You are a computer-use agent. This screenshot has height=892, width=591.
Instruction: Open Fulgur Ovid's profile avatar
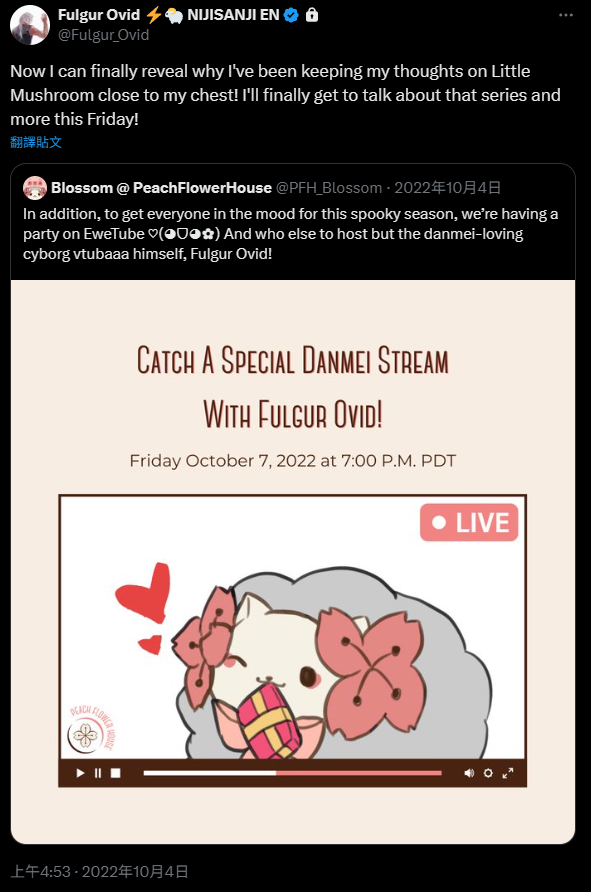click(x=30, y=25)
